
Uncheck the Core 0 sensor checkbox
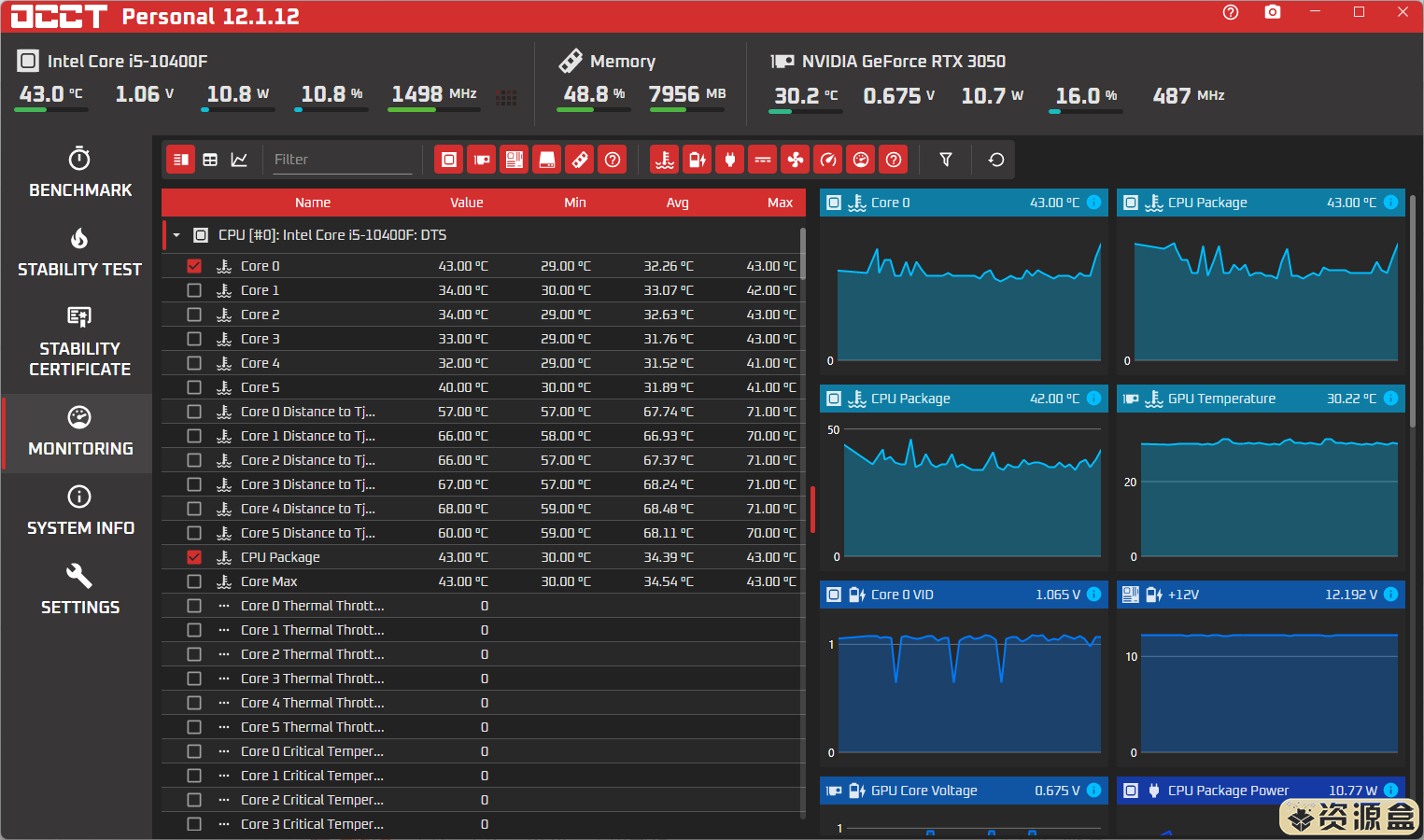coord(194,266)
